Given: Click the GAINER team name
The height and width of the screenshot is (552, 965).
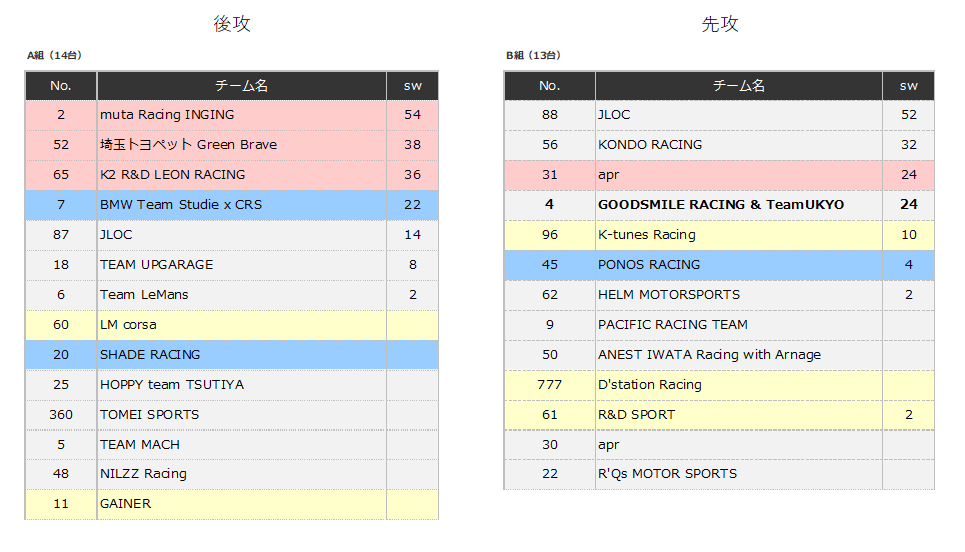Looking at the screenshot, I should coord(125,504).
